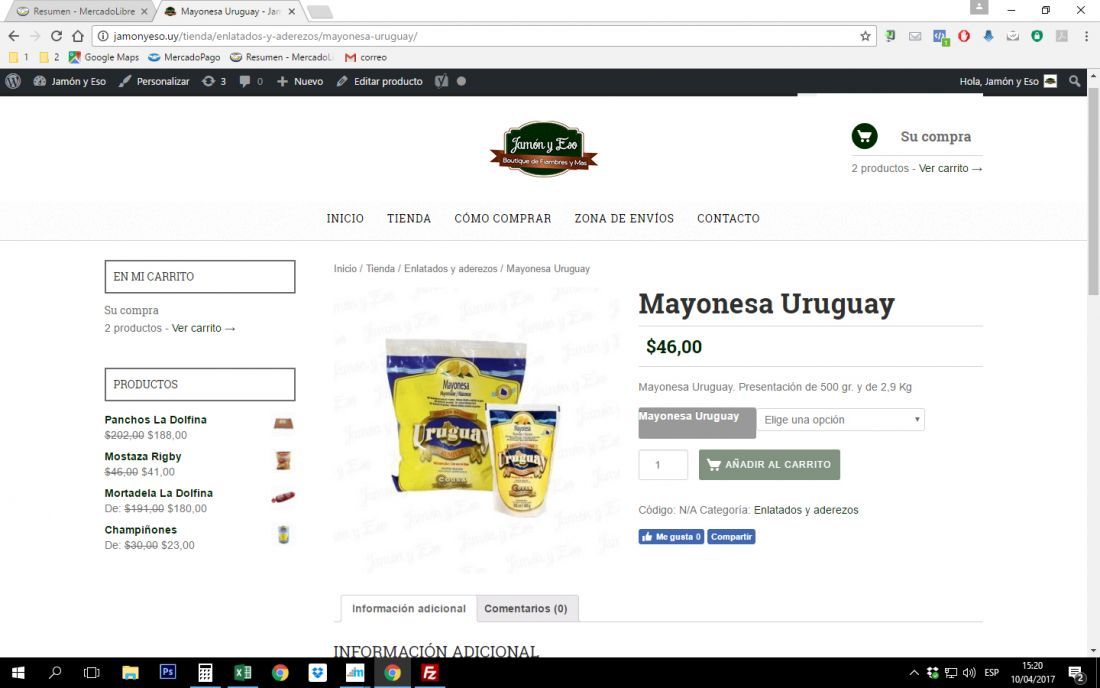Open browser home page icon

point(78,36)
